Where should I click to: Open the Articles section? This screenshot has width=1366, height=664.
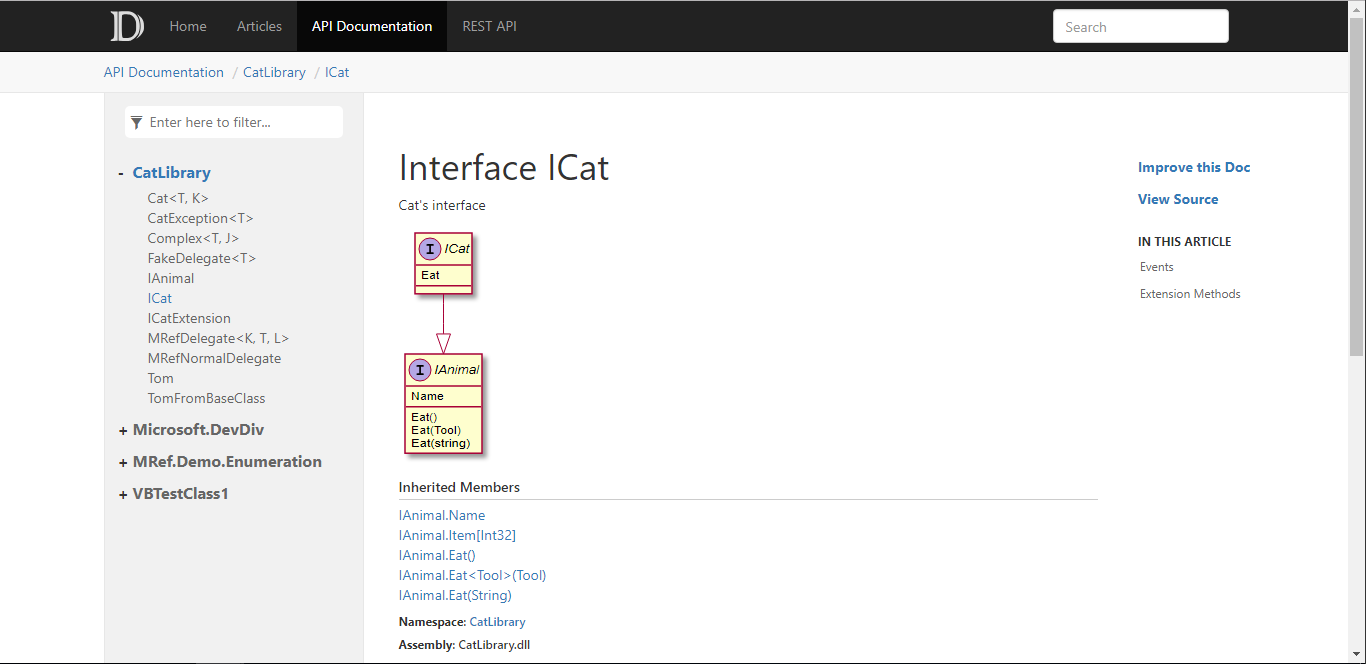[259, 26]
